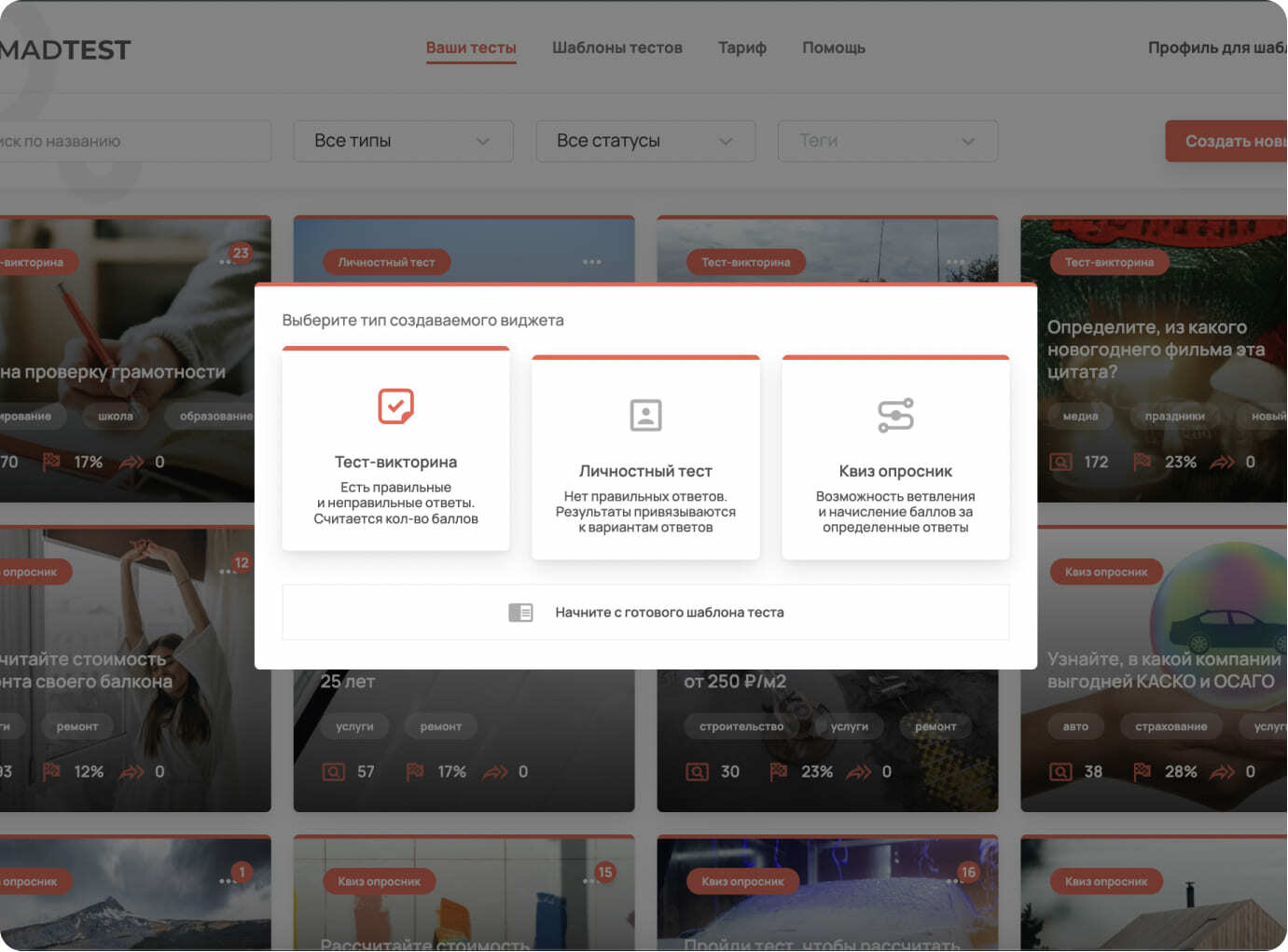Screen dimensions: 1288x952
Task: Click tag медиа on новогоднего card
Action: [1080, 416]
